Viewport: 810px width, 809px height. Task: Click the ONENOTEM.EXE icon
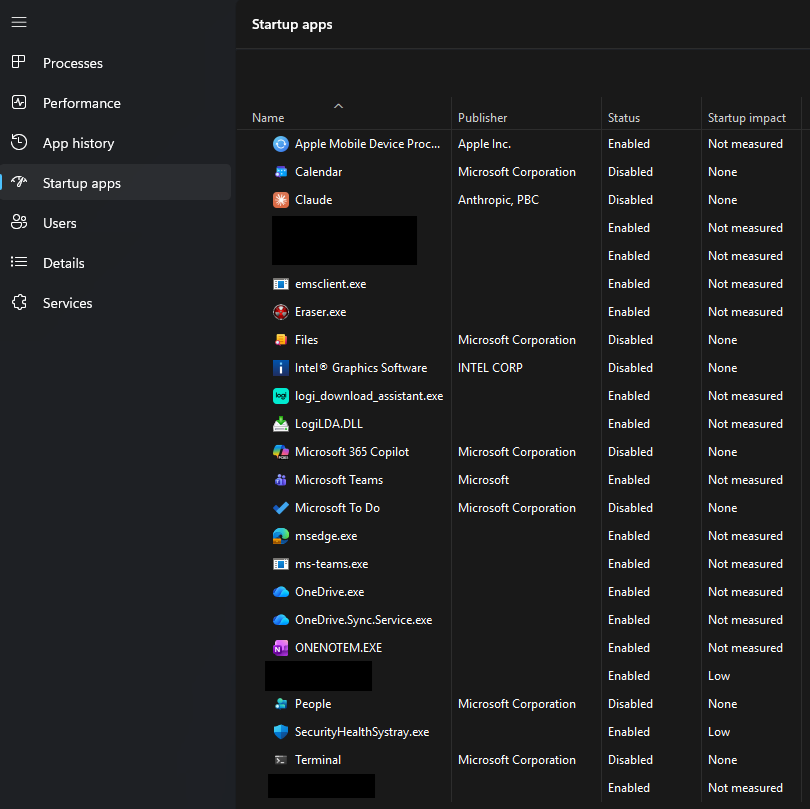(x=281, y=647)
